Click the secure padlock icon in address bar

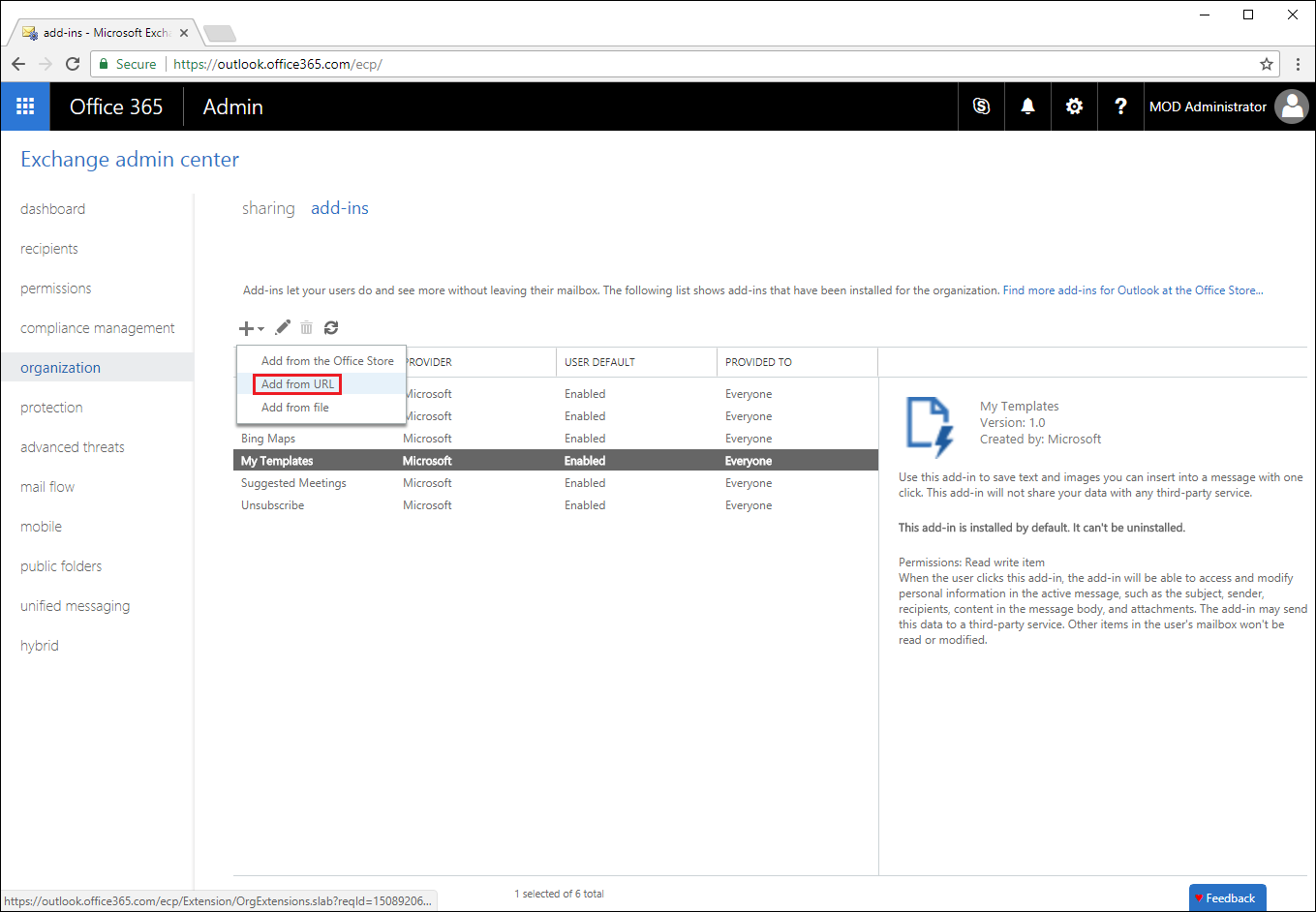coord(105,64)
